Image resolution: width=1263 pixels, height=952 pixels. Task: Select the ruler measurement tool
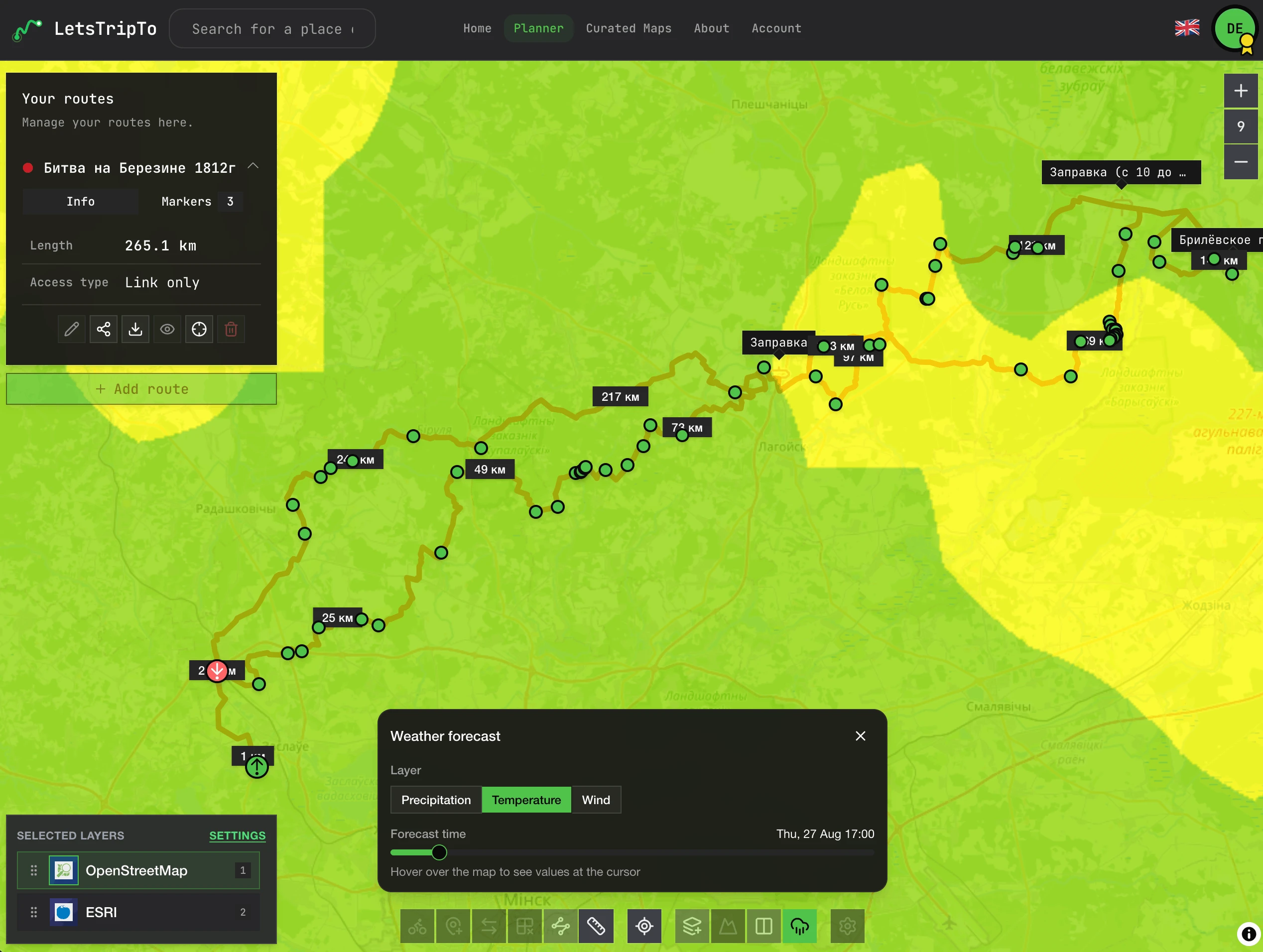[596, 926]
